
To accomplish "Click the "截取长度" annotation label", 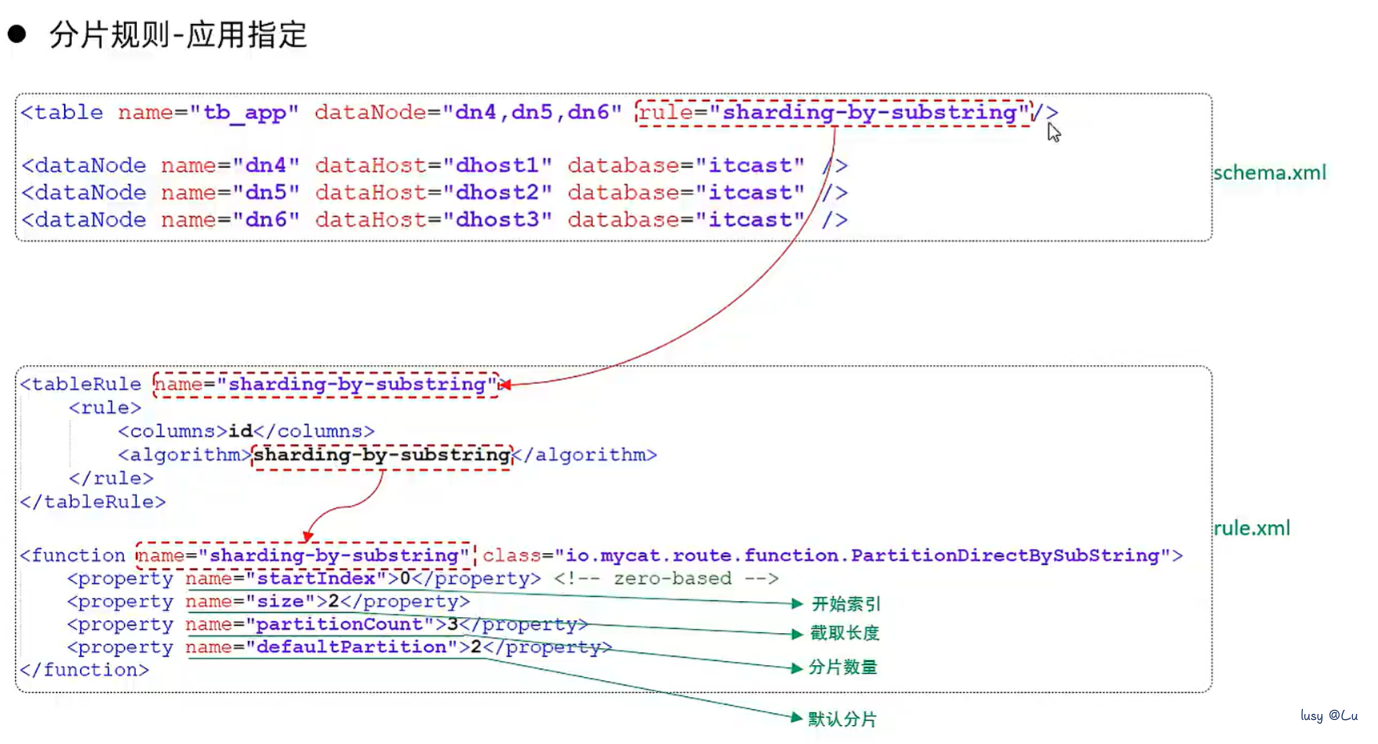I will [845, 633].
